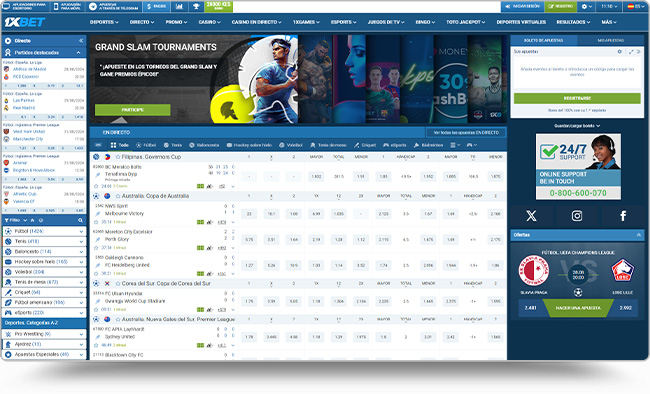Viewport: 650px width, 394px height.
Task: Favorite the Filipinas Governors Cup star
Action: point(118,157)
